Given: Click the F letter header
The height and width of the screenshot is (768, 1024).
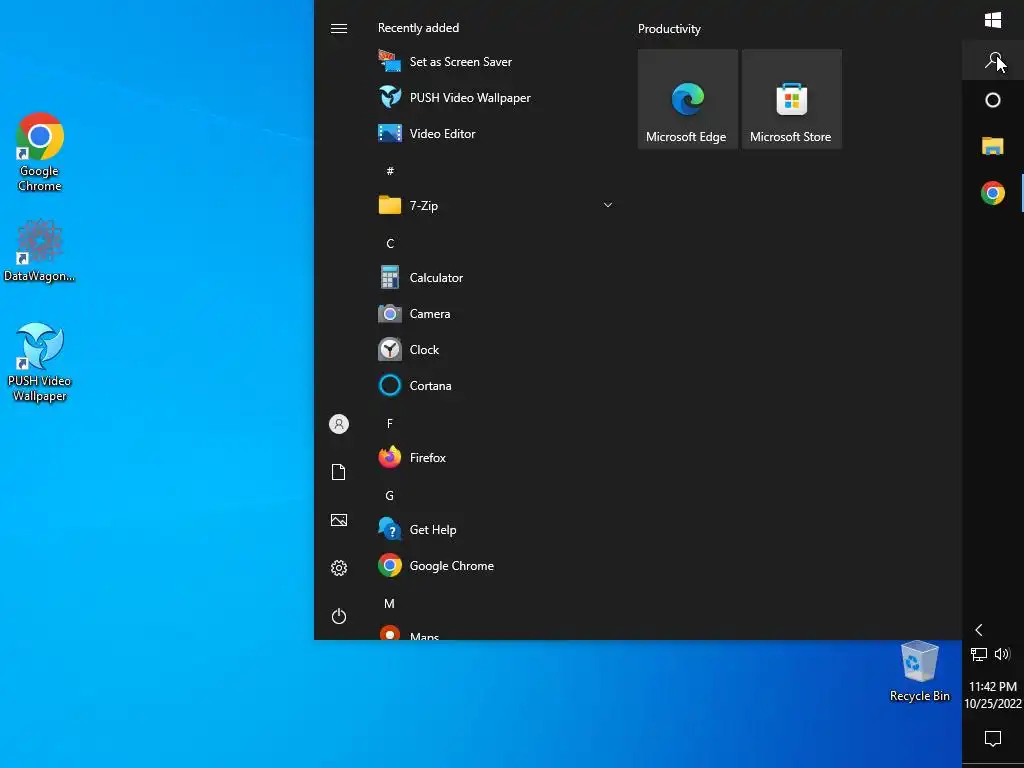Looking at the screenshot, I should click(390, 424).
